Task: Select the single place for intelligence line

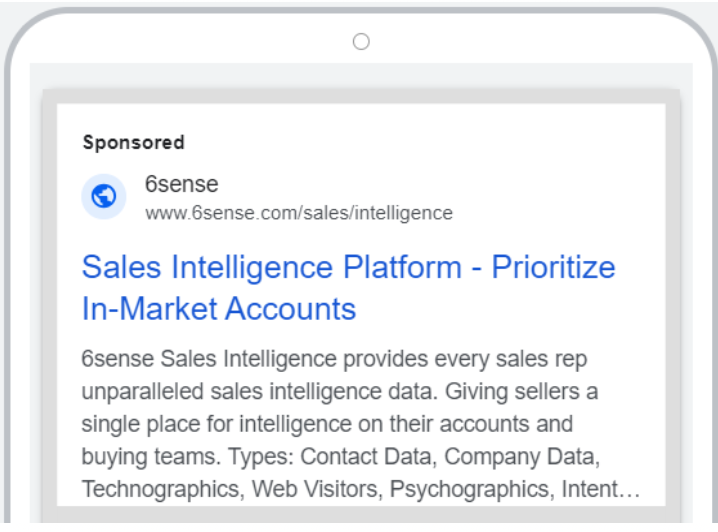Action: 327,424
